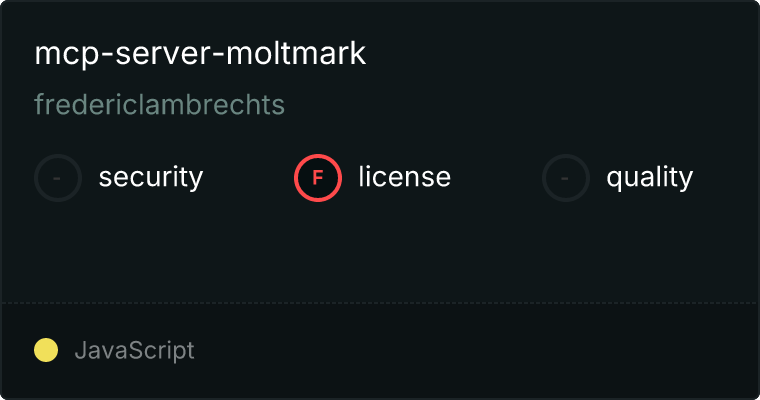Open the mcp-server-moltmark title
This screenshot has height=400, width=760.
coord(200,53)
